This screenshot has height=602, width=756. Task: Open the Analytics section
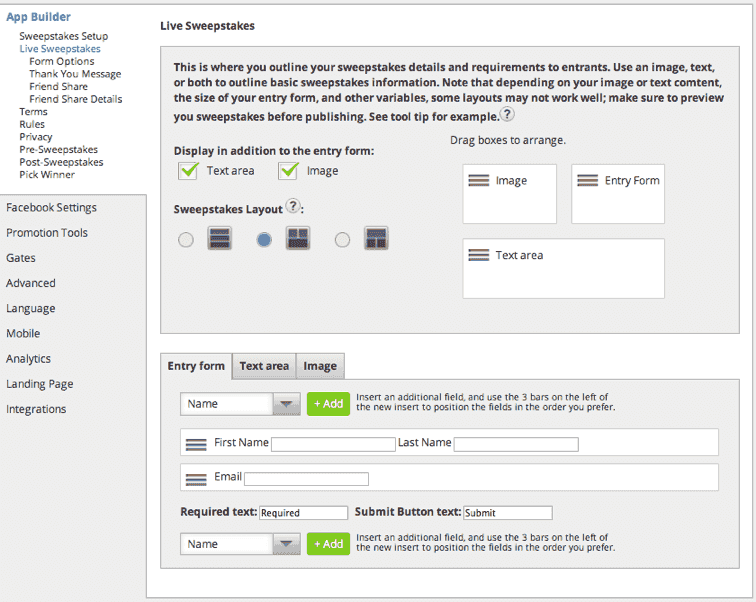tap(28, 359)
